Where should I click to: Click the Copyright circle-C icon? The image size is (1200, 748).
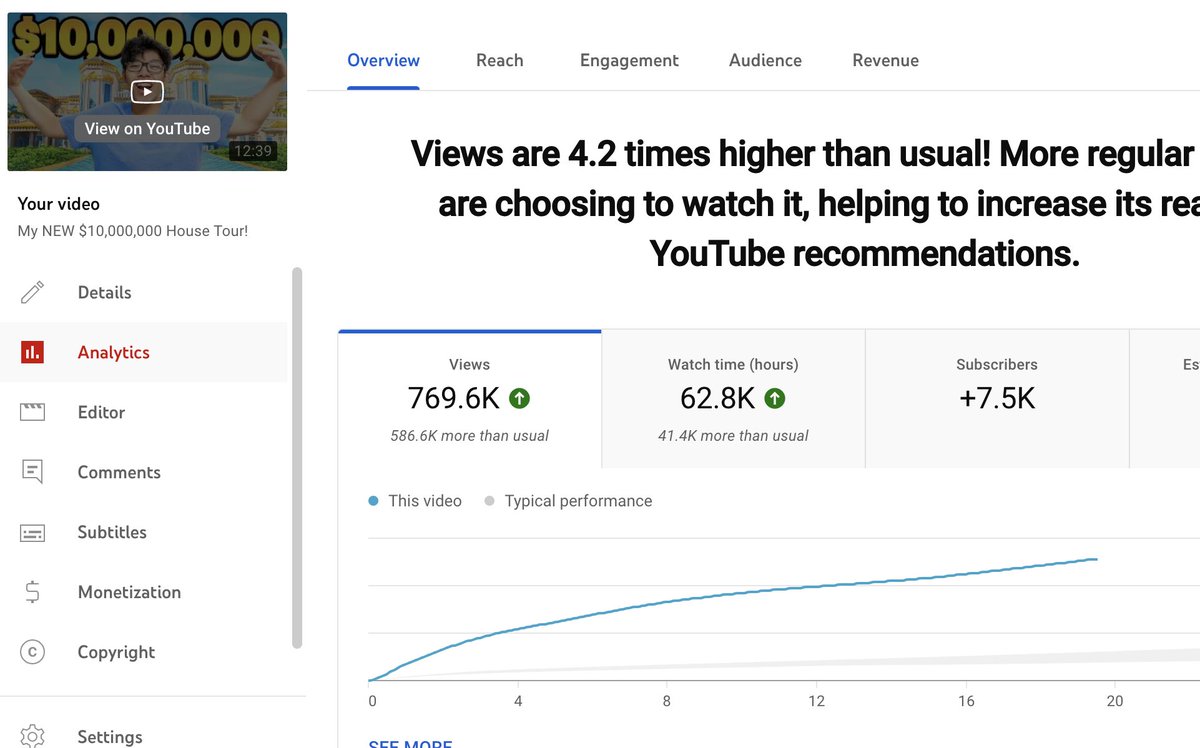coord(32,652)
